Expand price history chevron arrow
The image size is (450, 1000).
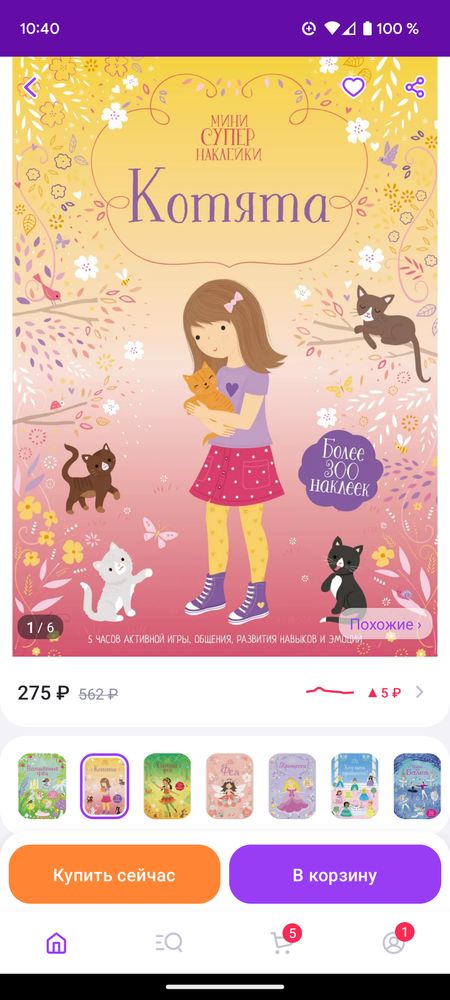419,692
